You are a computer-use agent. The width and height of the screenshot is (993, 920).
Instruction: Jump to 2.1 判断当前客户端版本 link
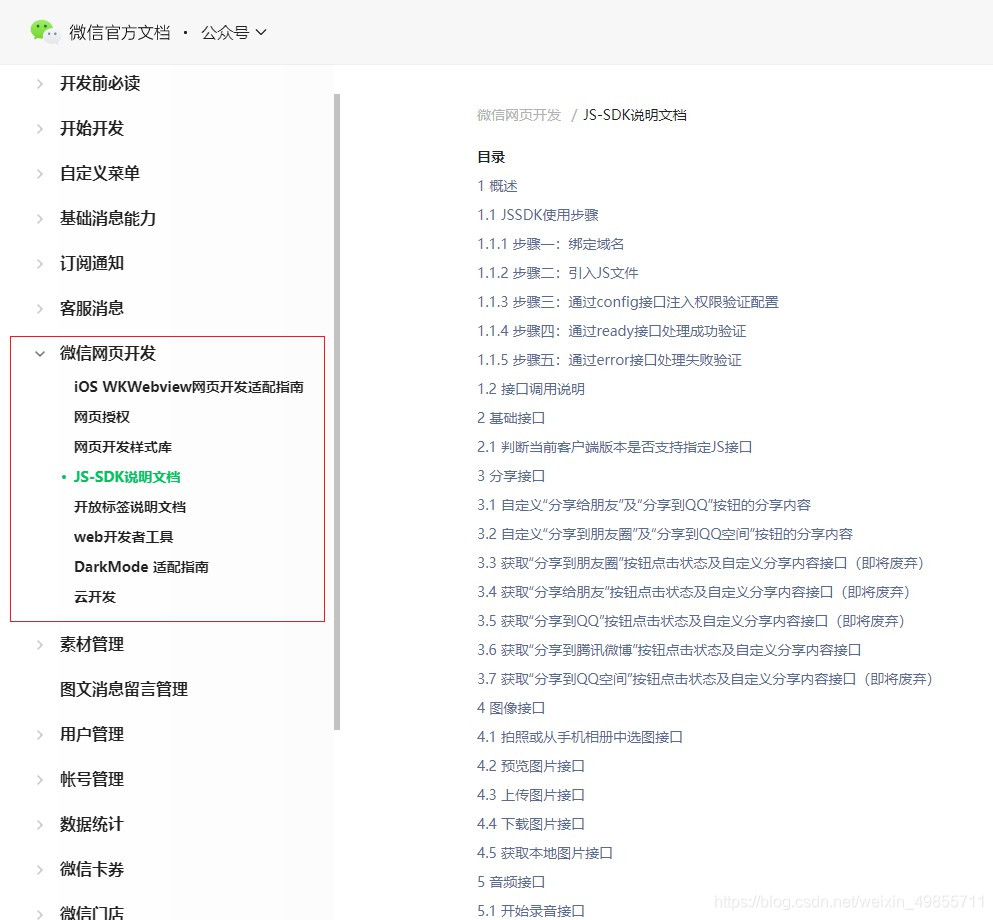[614, 447]
